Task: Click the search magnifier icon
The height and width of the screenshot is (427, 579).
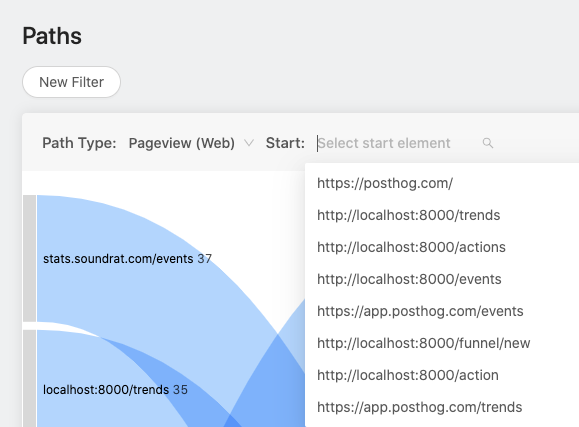Action: [488, 143]
